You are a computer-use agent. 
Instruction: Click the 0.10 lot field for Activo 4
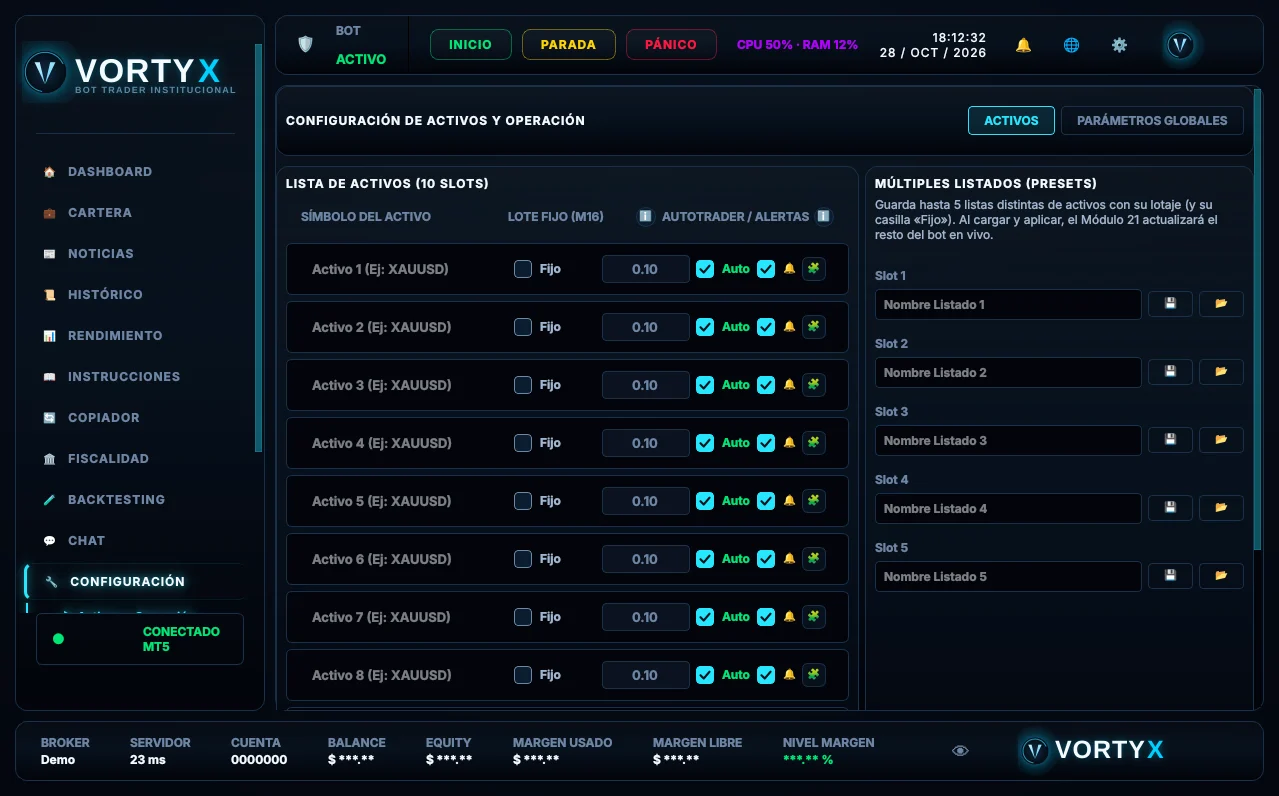[645, 443]
